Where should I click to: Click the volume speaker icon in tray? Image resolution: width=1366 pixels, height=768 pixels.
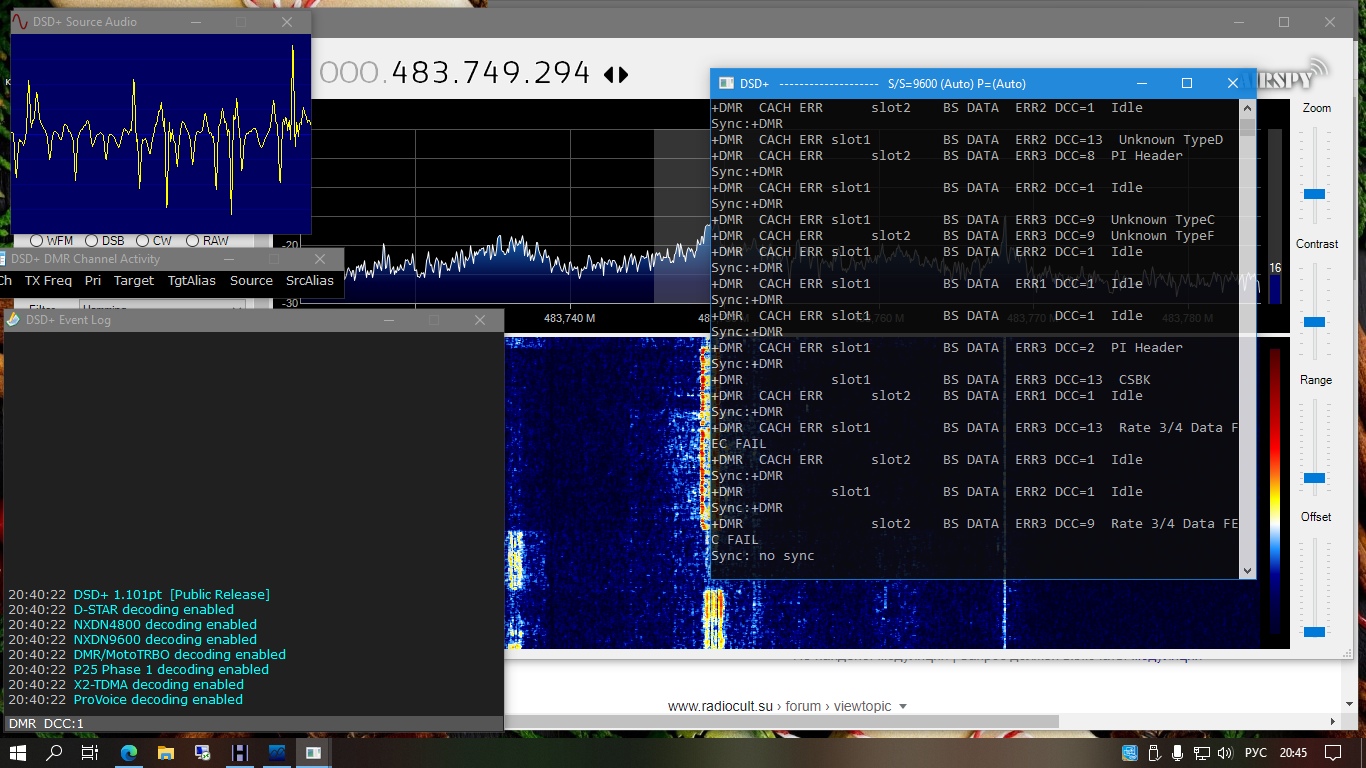coord(1225,753)
